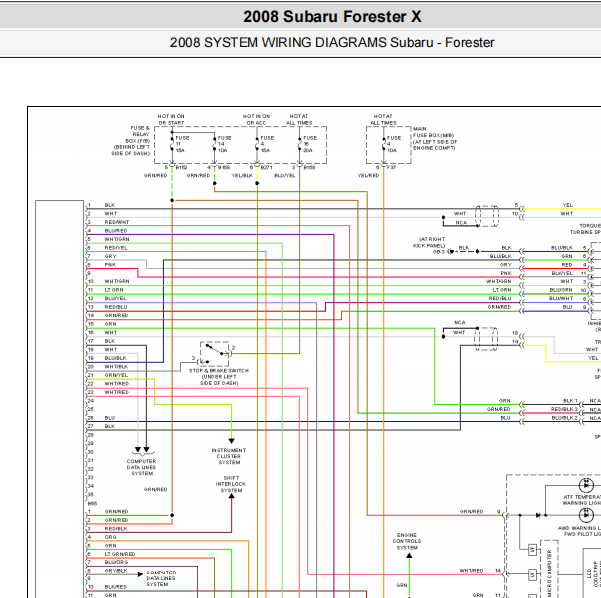Select the 'MAIN FUSE BOX (M/B)' description
Screen dimensions: 601x598
pyautogui.click(x=435, y=138)
